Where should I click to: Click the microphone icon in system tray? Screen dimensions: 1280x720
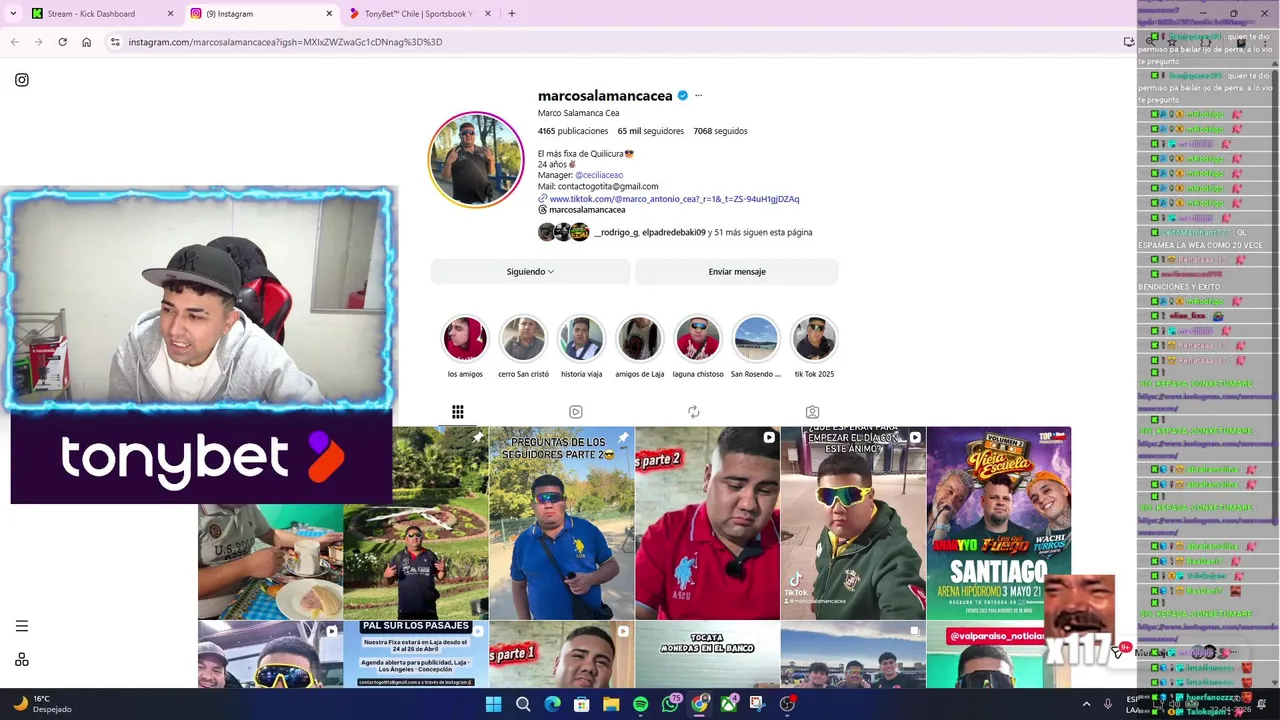pyautogui.click(x=1108, y=704)
